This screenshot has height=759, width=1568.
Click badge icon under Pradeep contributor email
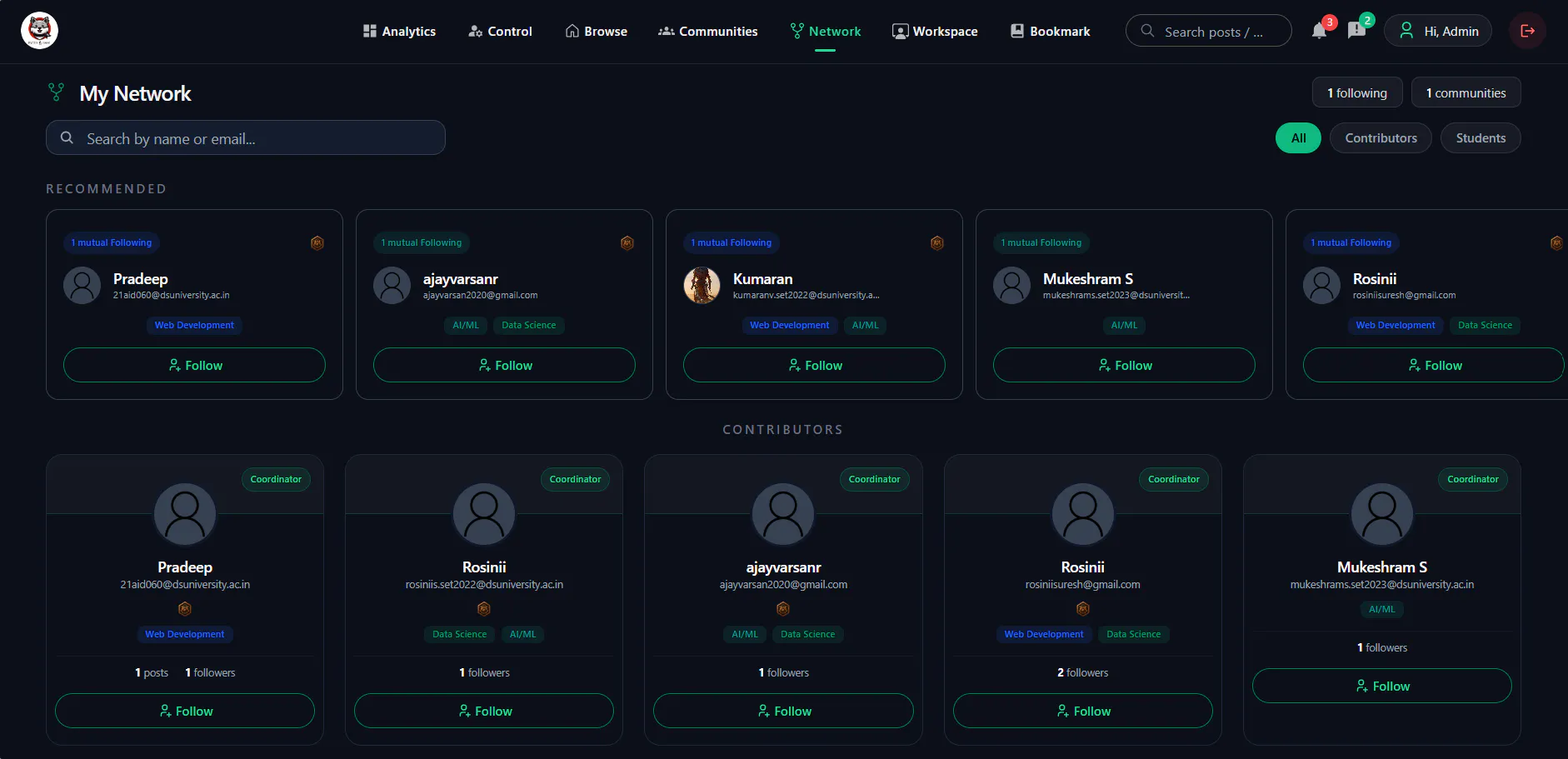(x=185, y=609)
